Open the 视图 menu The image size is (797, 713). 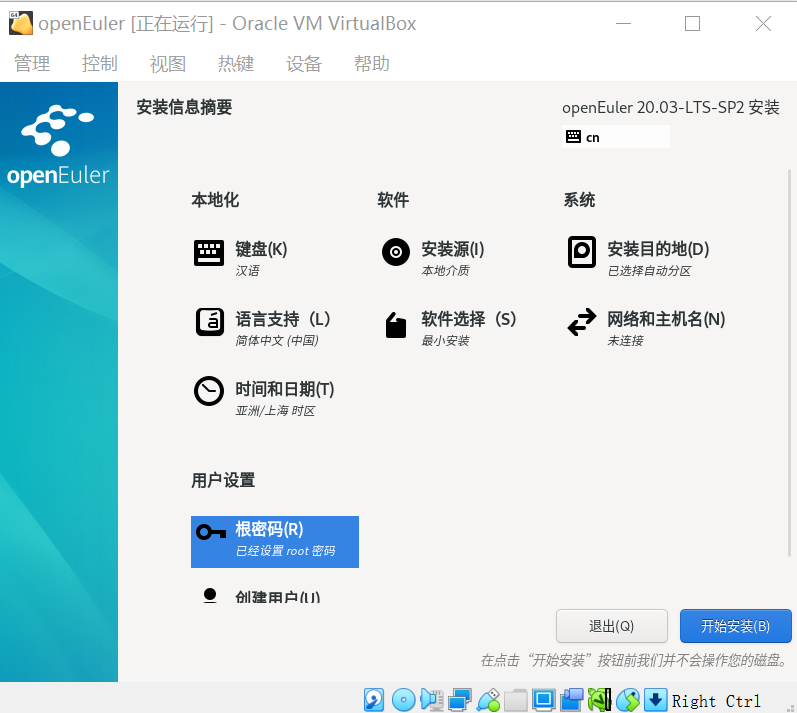coord(168,64)
